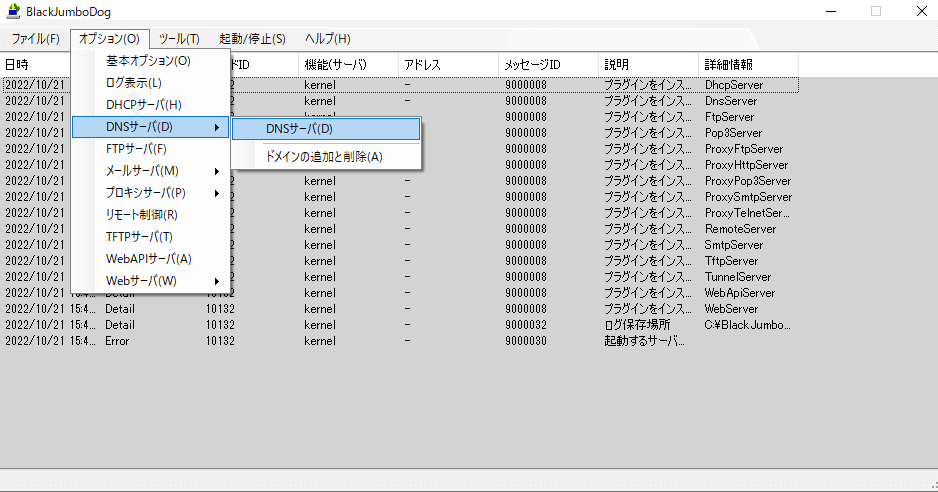Maximize the BlackJumboDog window
The image size is (938, 492).
click(x=876, y=11)
